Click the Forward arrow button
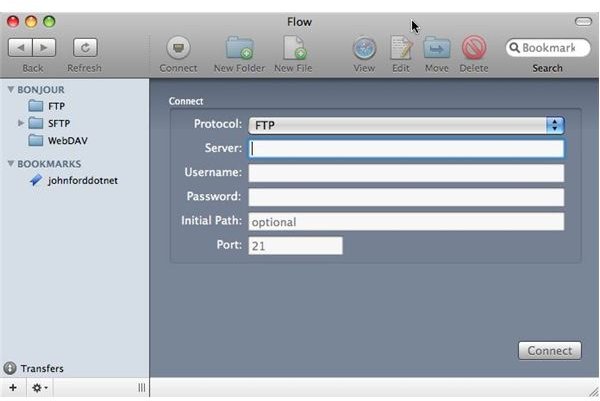Image resolution: width=600 pixels, height=401 pixels. point(44,47)
